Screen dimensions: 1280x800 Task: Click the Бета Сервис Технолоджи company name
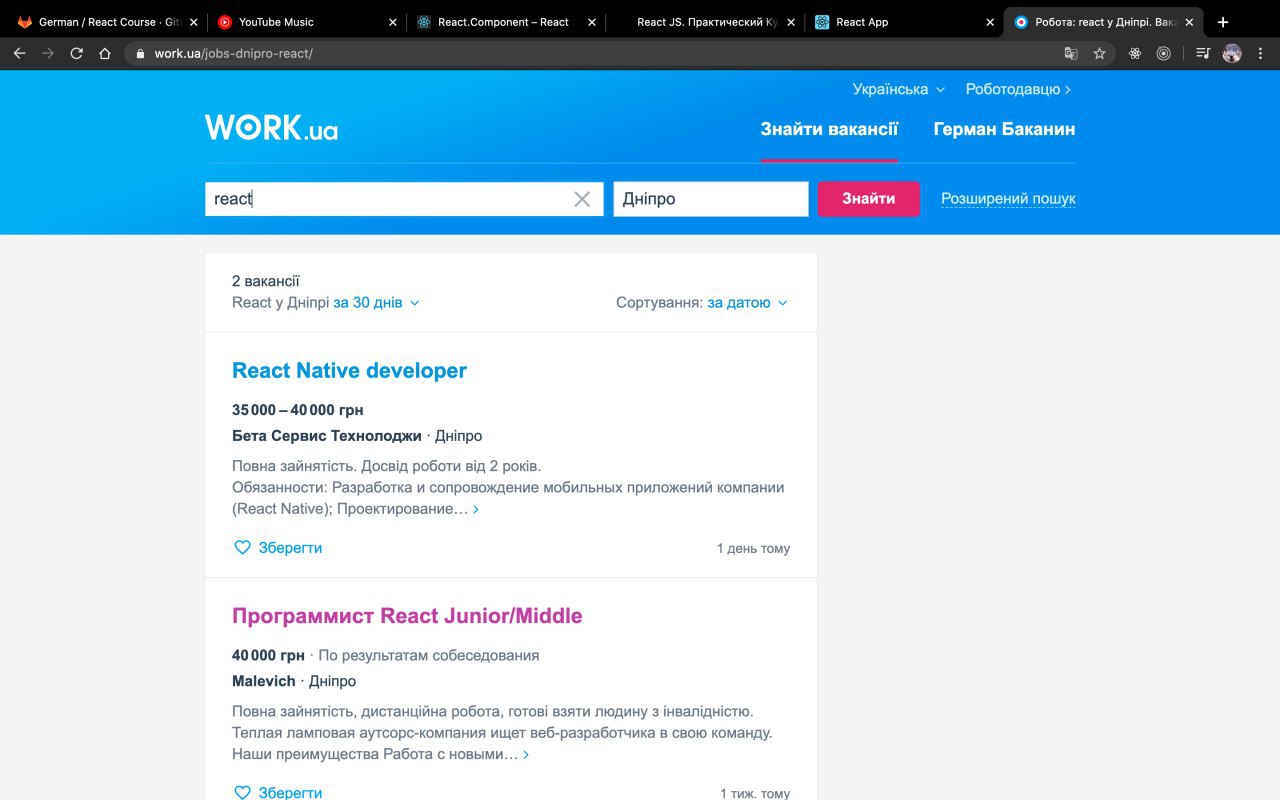click(x=327, y=436)
